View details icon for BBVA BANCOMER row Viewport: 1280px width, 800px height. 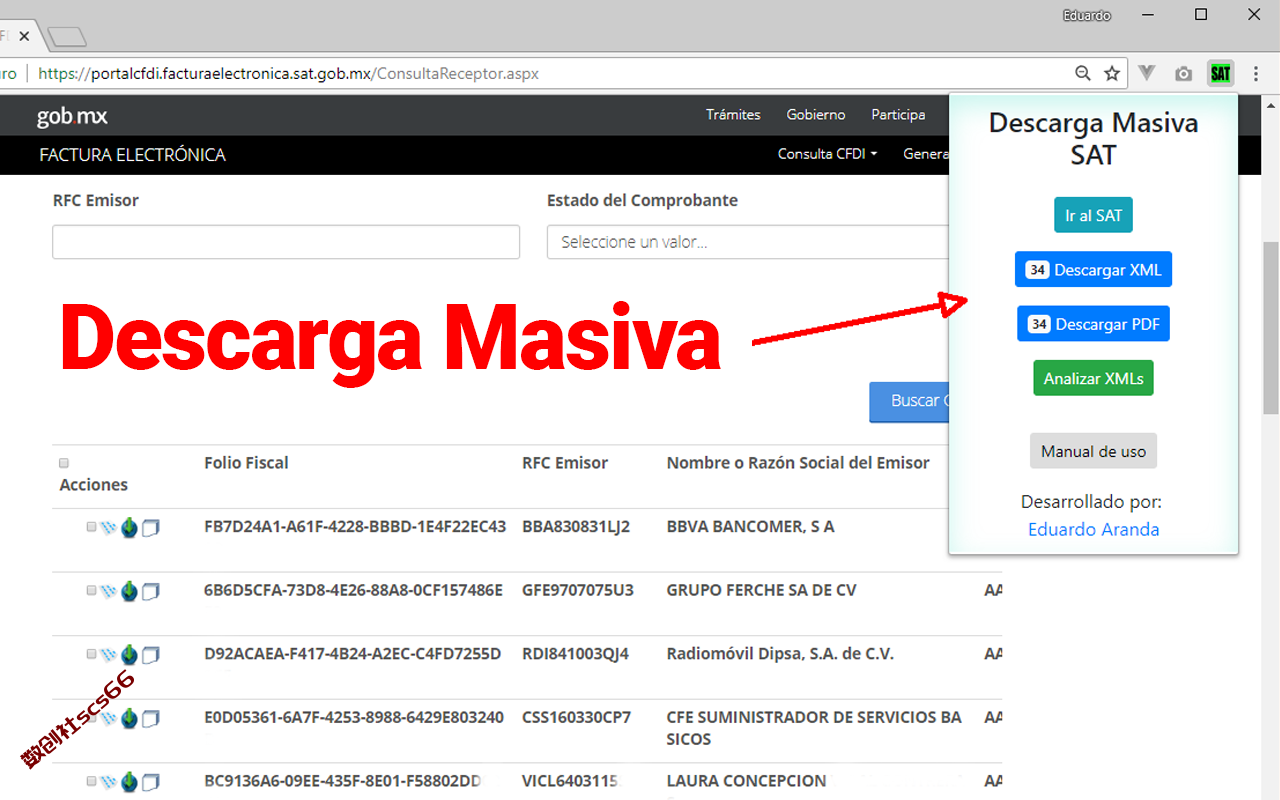[x=109, y=527]
